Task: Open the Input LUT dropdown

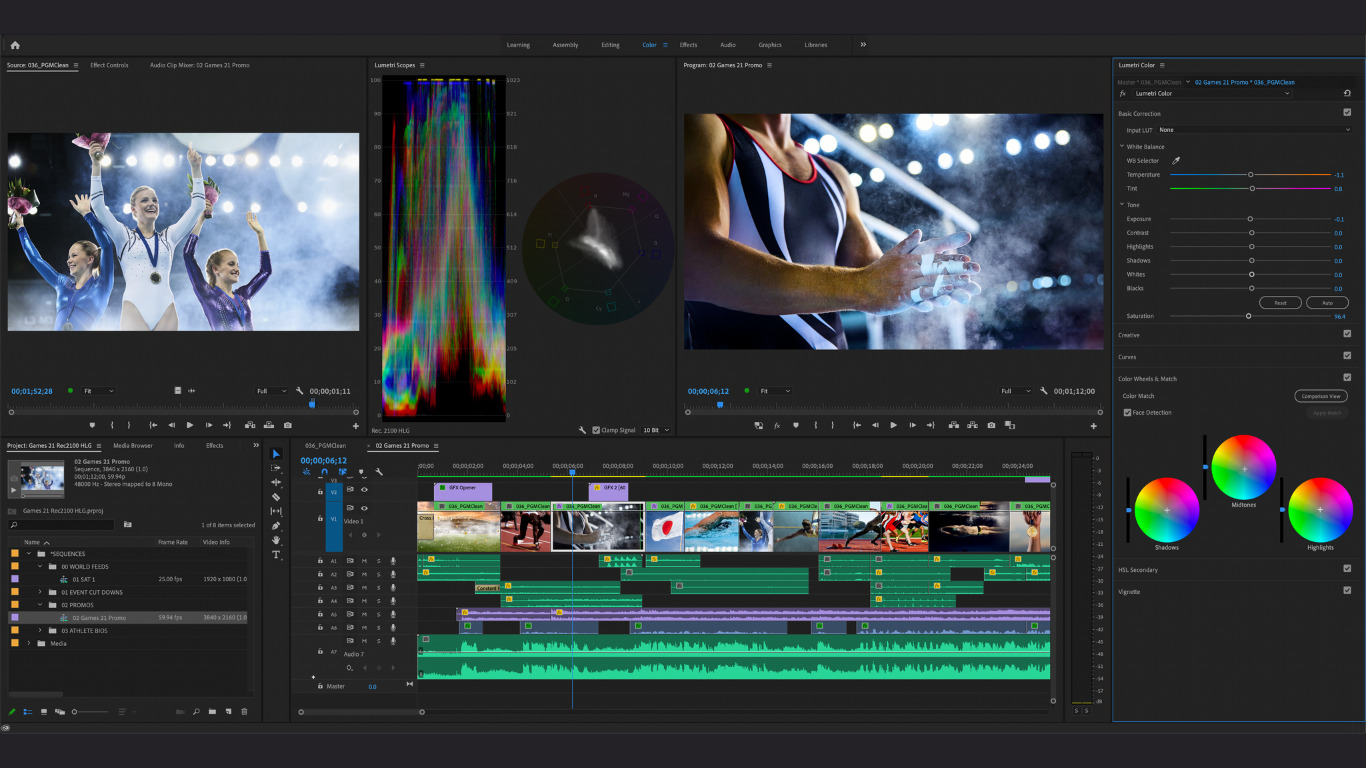Action: tap(1254, 130)
